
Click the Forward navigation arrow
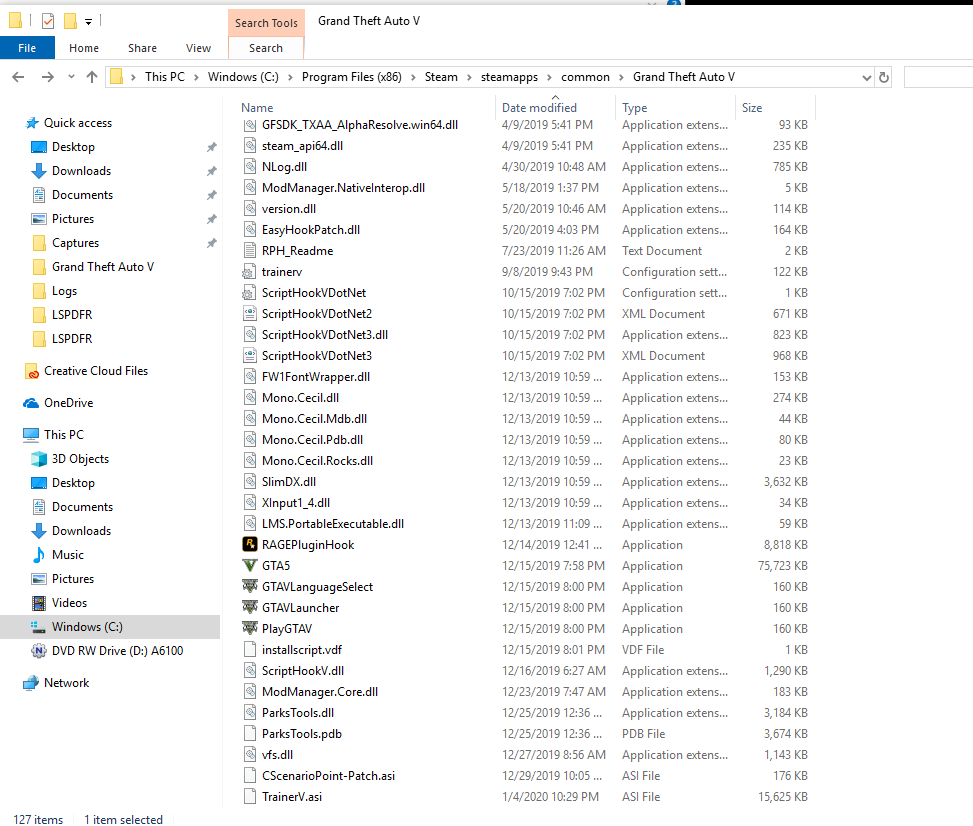click(47, 77)
